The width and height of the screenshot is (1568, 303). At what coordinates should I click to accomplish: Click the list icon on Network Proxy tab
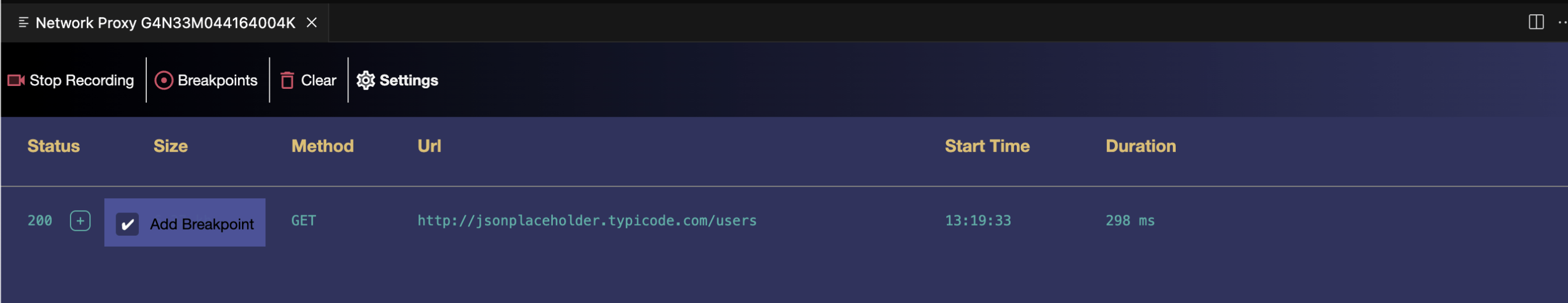tap(24, 23)
